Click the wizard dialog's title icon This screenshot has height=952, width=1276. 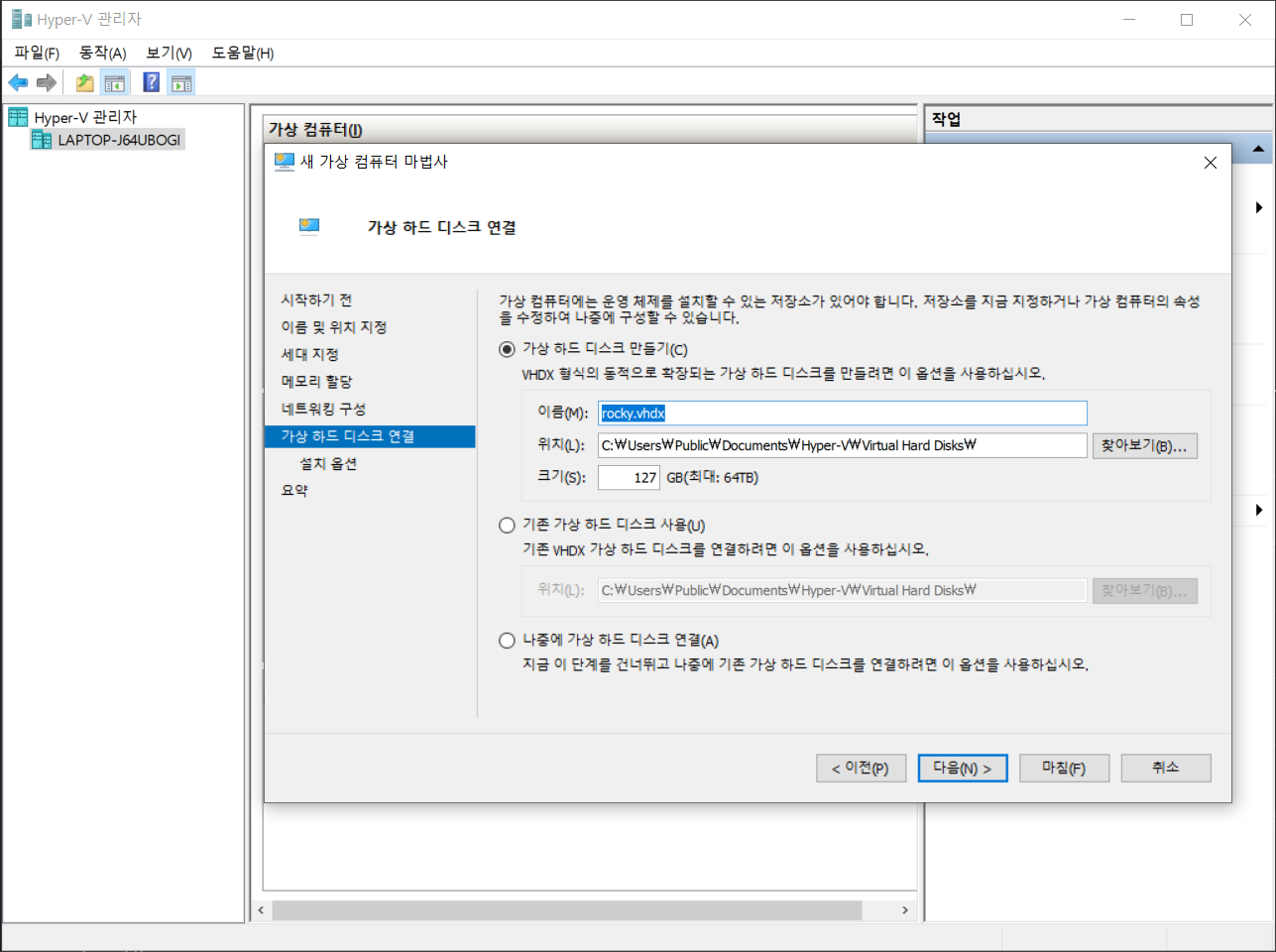pos(285,162)
